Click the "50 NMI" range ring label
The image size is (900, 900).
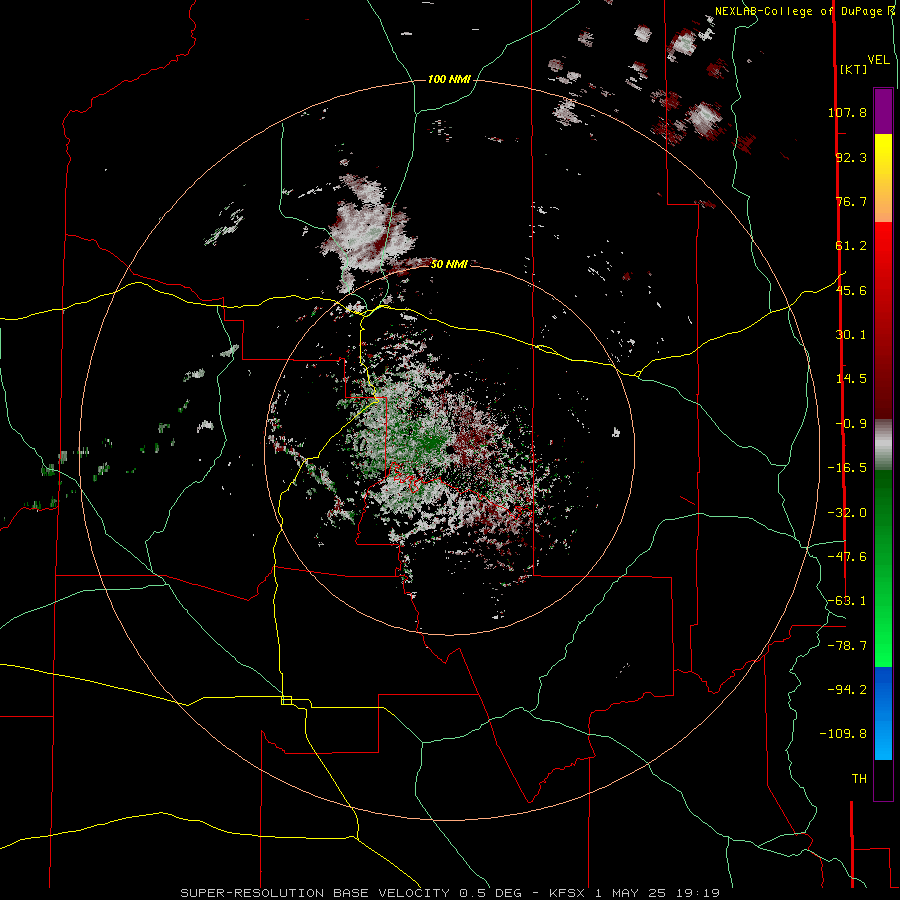(x=449, y=264)
